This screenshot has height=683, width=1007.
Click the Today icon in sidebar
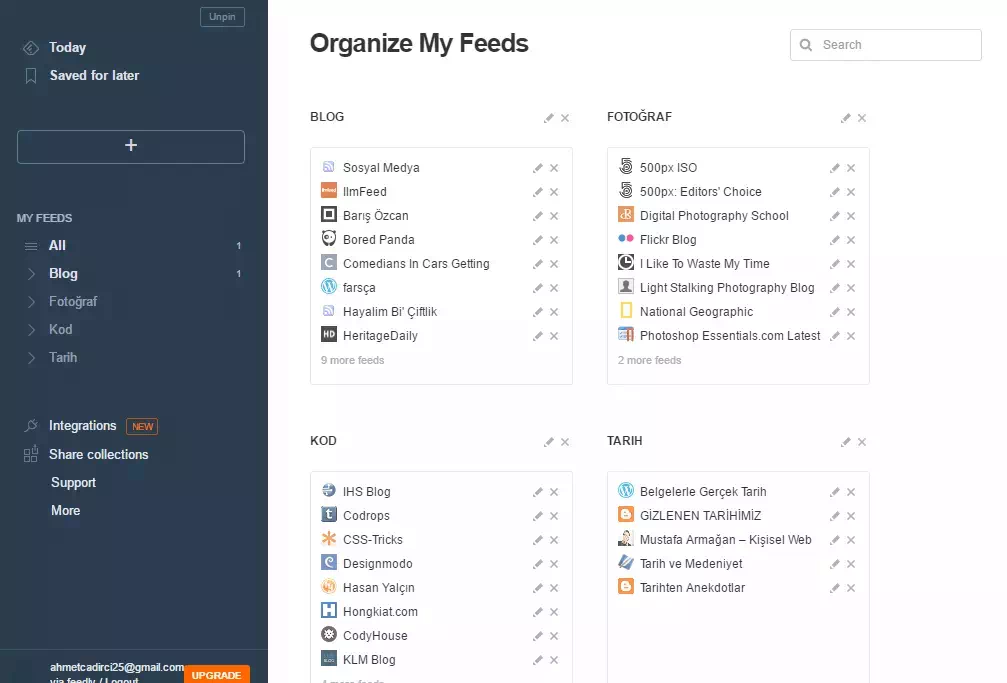click(31, 48)
